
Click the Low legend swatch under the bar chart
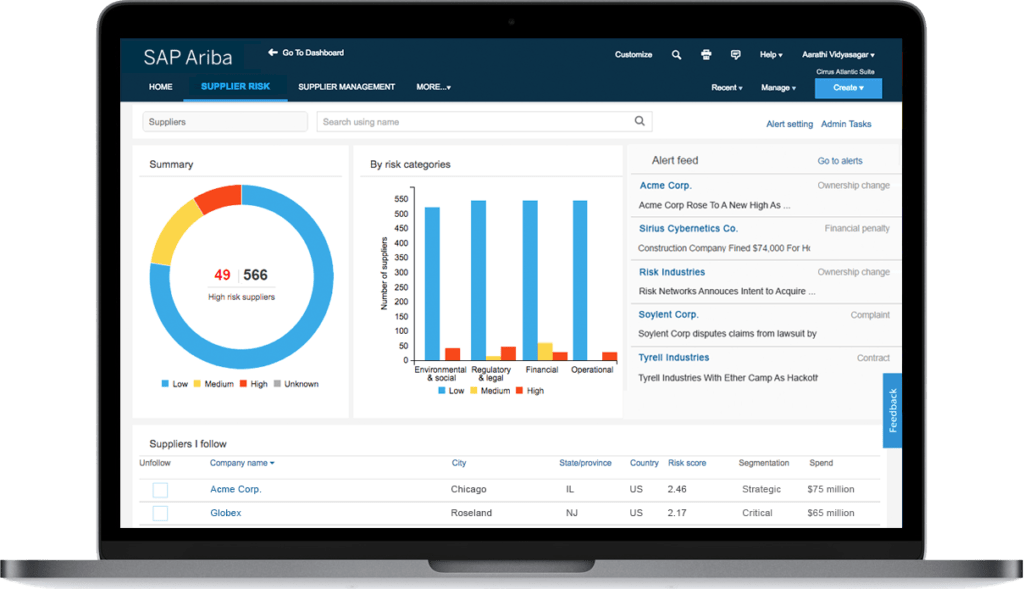(442, 390)
